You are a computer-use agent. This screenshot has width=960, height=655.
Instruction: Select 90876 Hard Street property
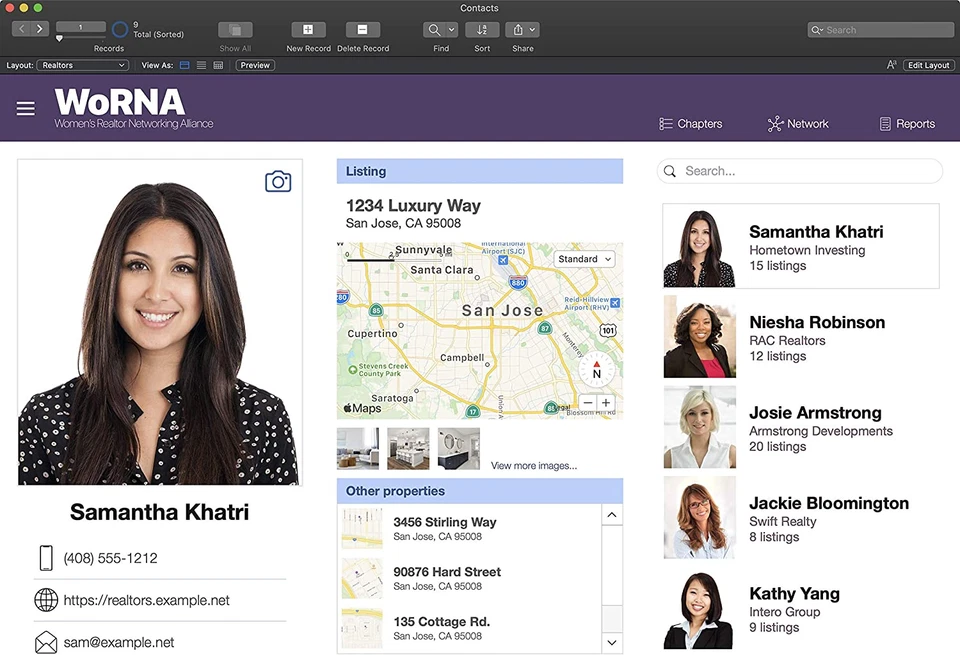pos(470,578)
